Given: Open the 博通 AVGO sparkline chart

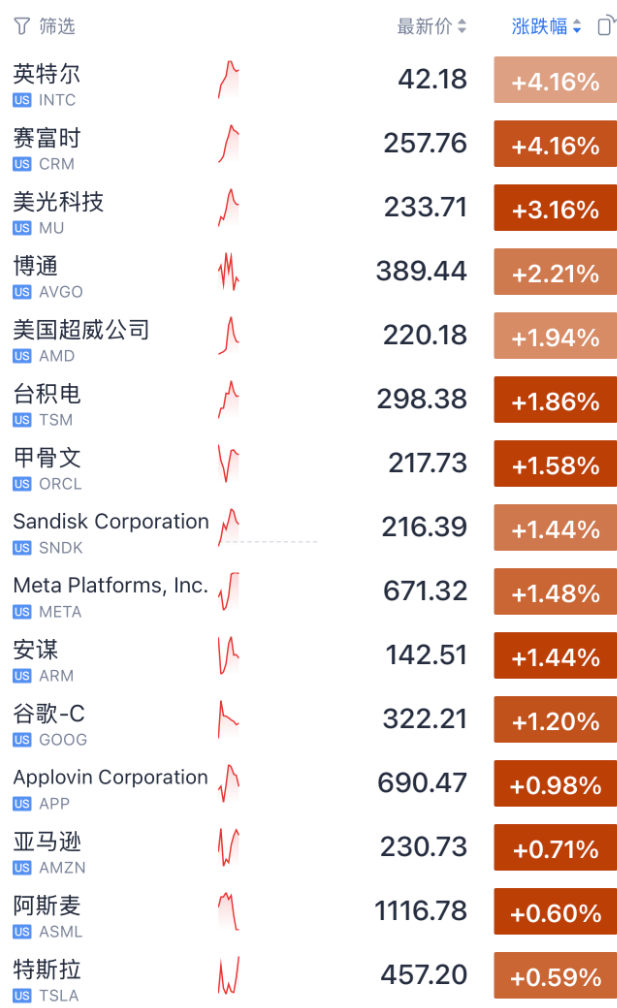Looking at the screenshot, I should tap(229, 273).
